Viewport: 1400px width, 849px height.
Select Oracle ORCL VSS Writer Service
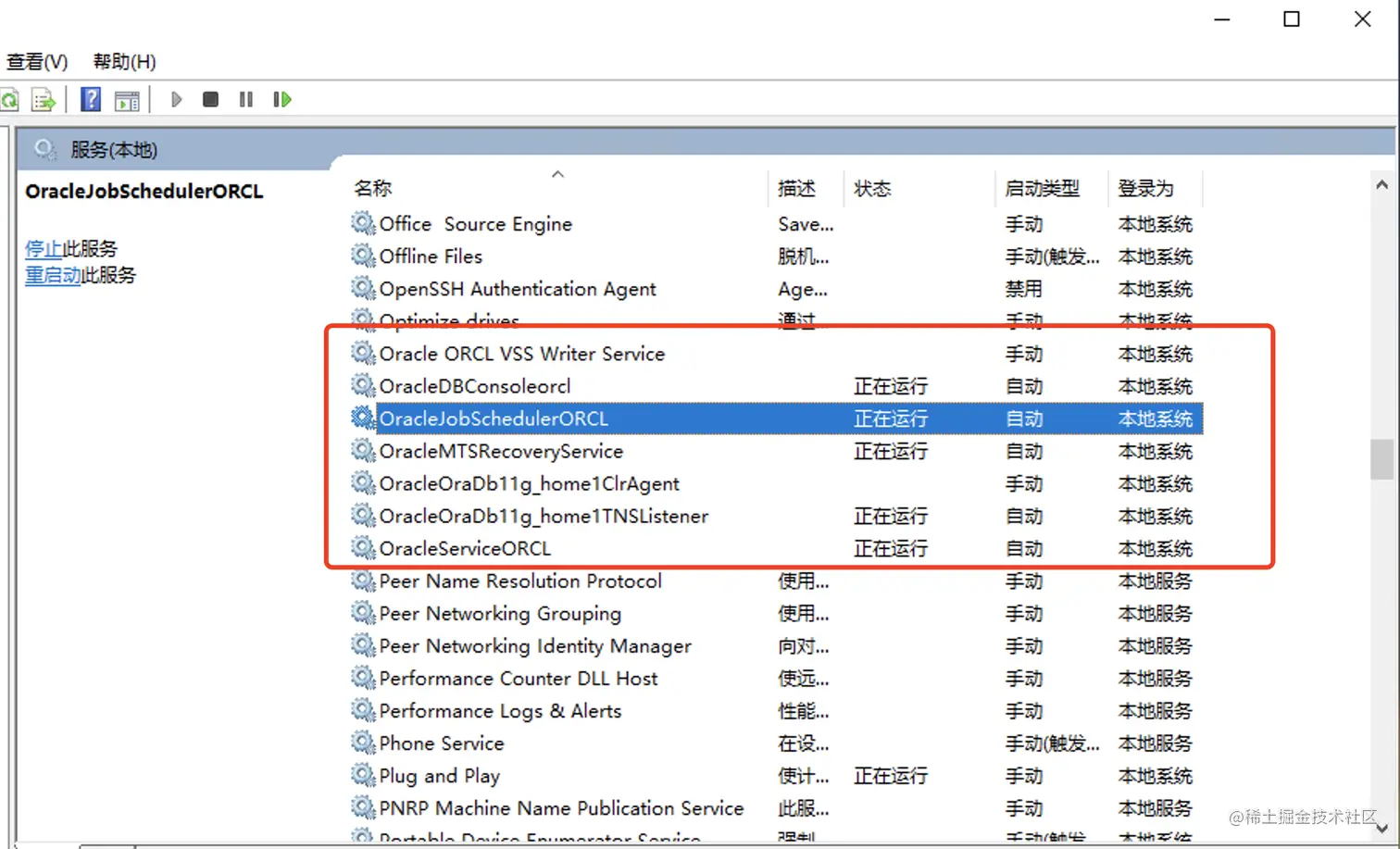776,354
